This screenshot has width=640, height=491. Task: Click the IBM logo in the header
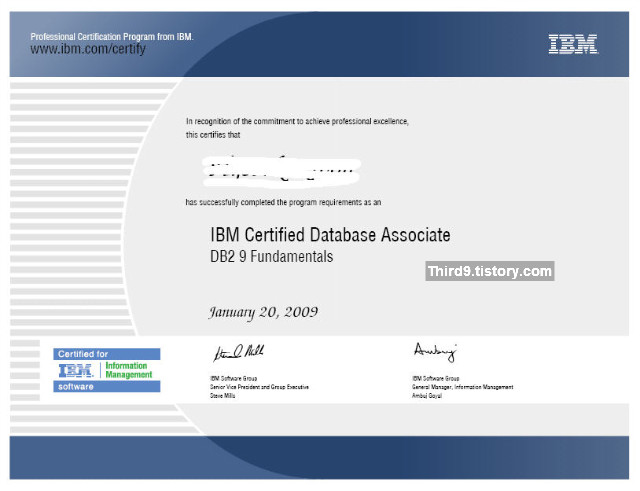tap(573, 44)
